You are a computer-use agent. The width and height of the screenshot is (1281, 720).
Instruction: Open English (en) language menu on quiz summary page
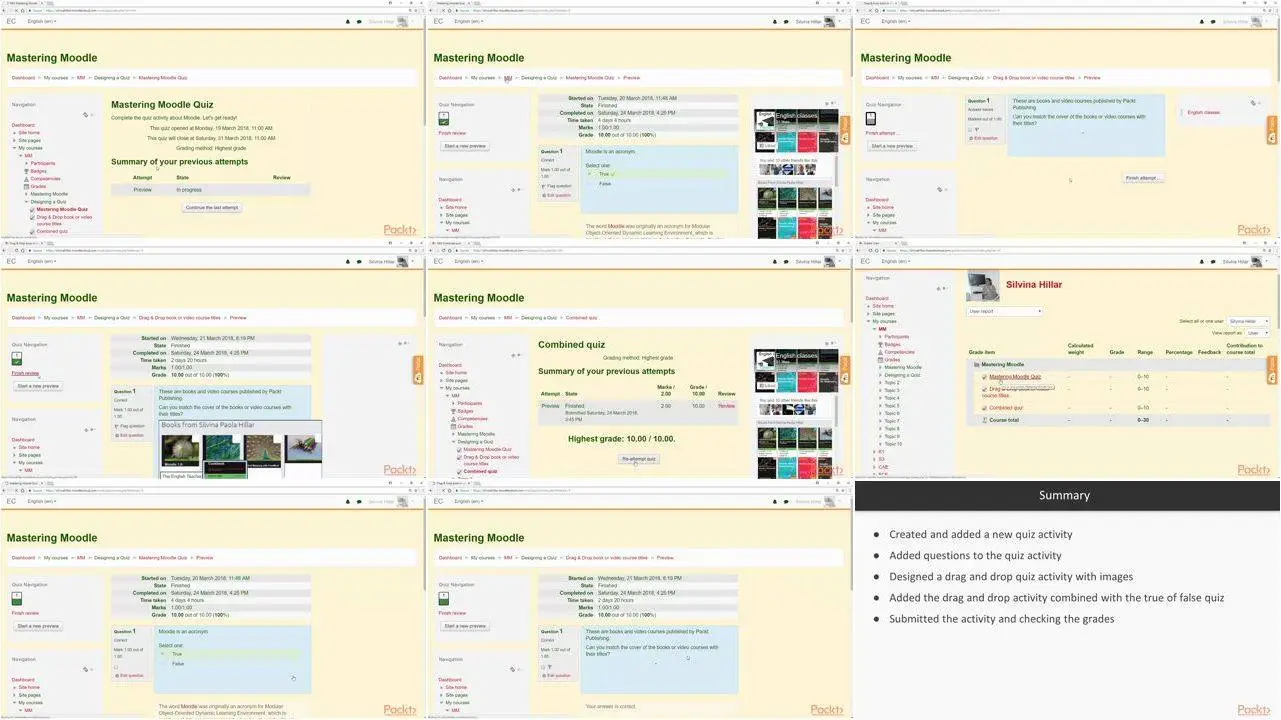pyautogui.click(x=42, y=21)
